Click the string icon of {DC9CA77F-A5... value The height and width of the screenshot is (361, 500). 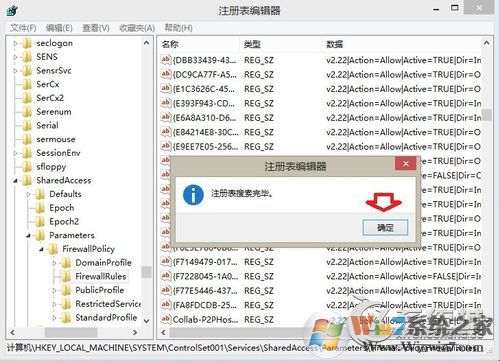tap(166, 74)
